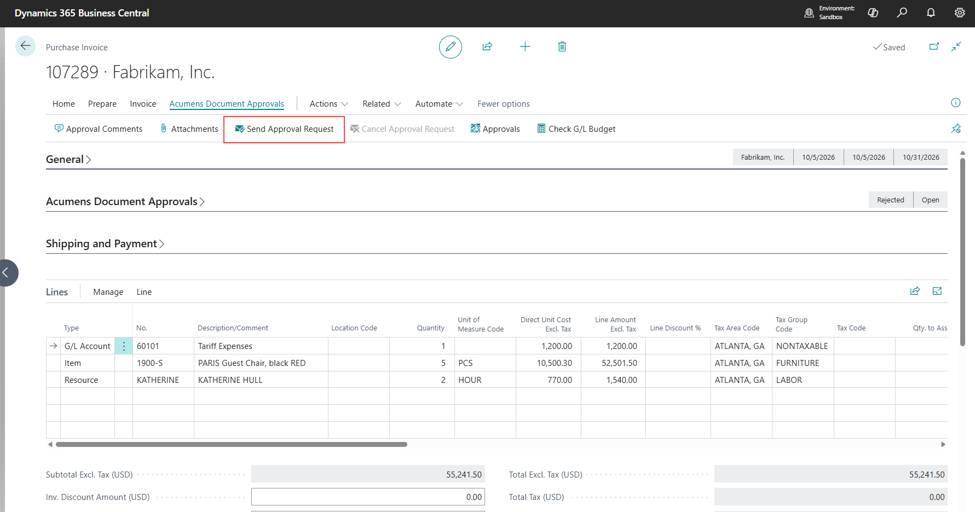Click '10/31/2026' General summary date
The width and height of the screenshot is (975, 512).
pyautogui.click(x=921, y=157)
